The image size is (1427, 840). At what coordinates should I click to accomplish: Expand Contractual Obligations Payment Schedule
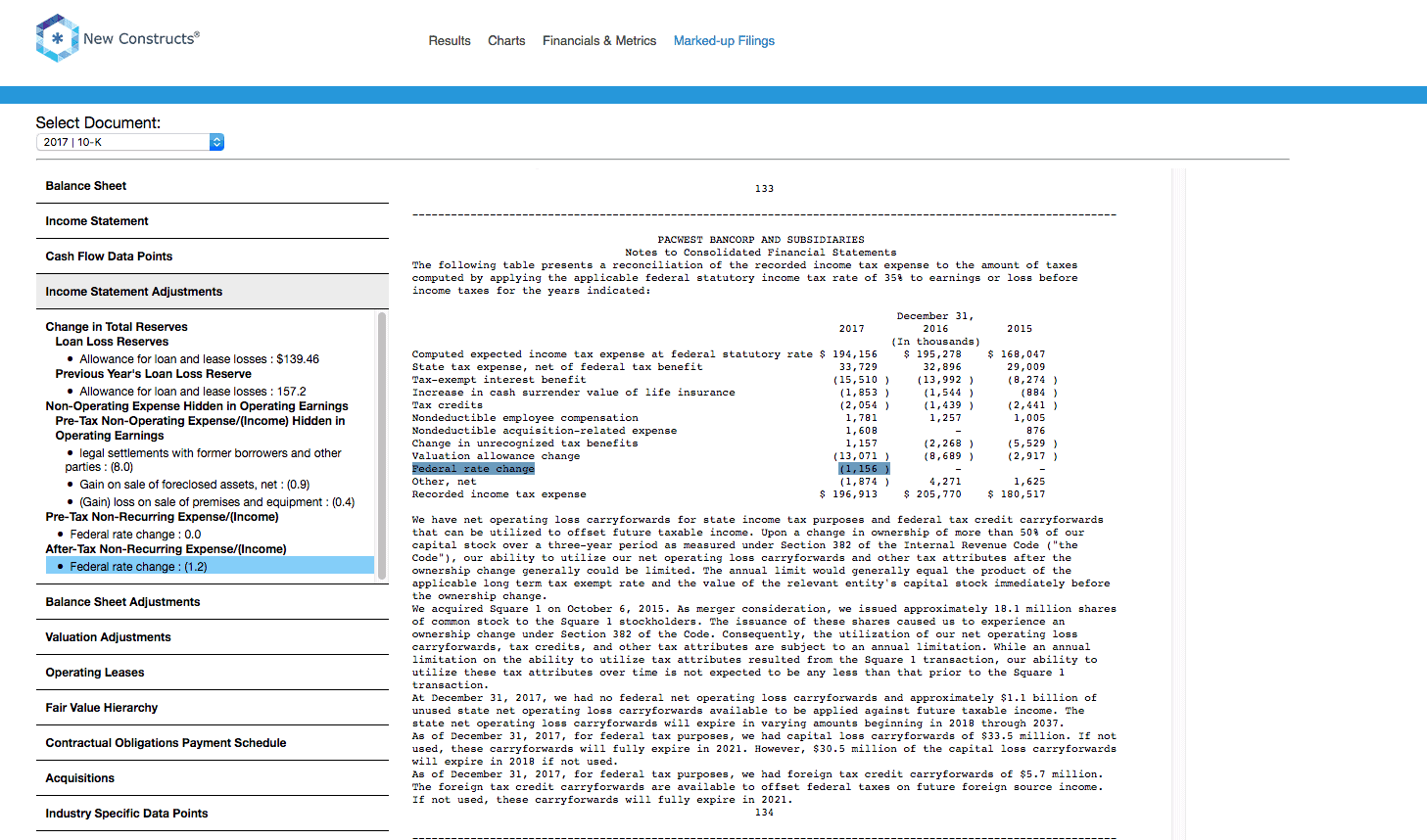[x=213, y=743]
